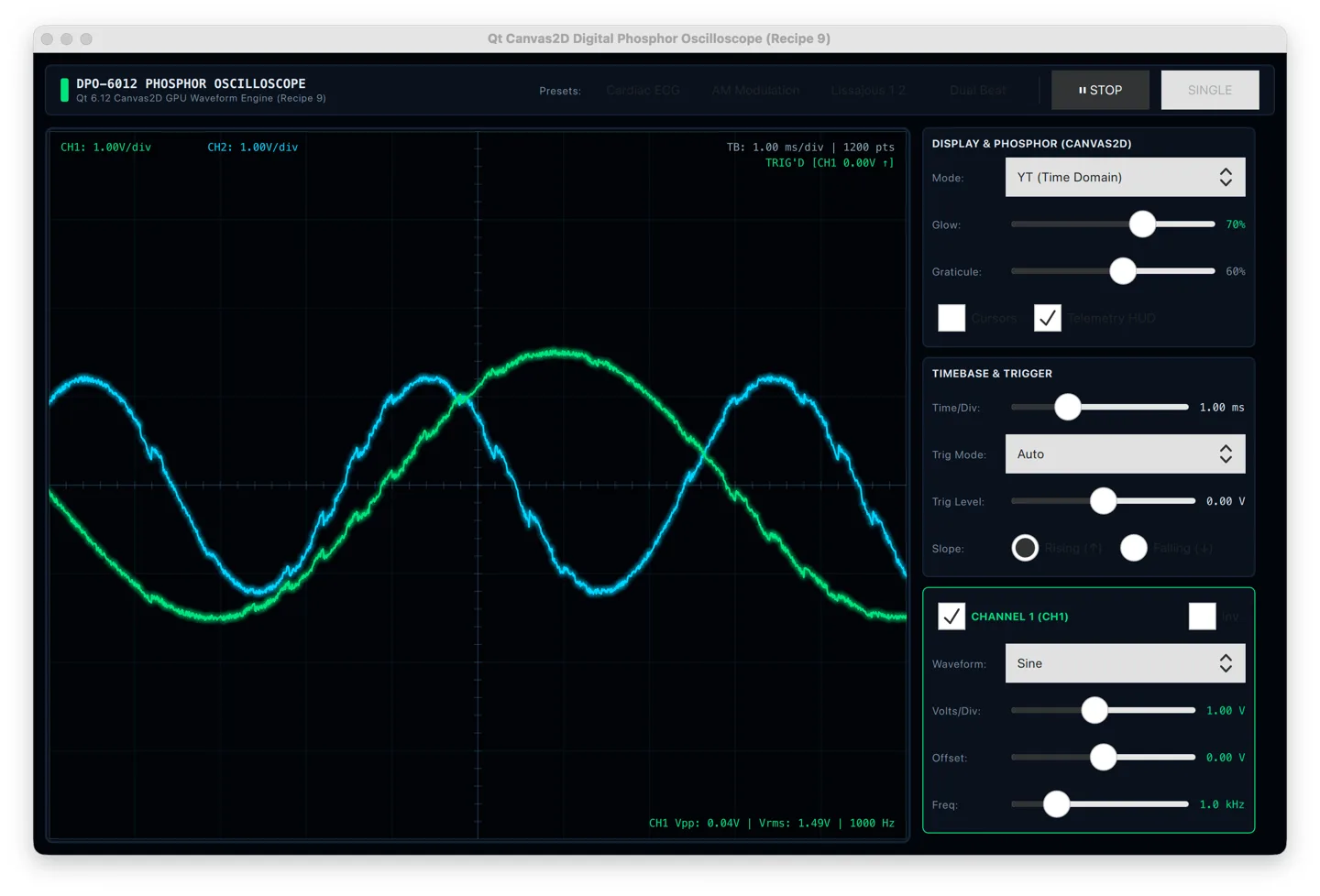Click the Time/Div slider handle
This screenshot has height=896, width=1320.
(1068, 408)
